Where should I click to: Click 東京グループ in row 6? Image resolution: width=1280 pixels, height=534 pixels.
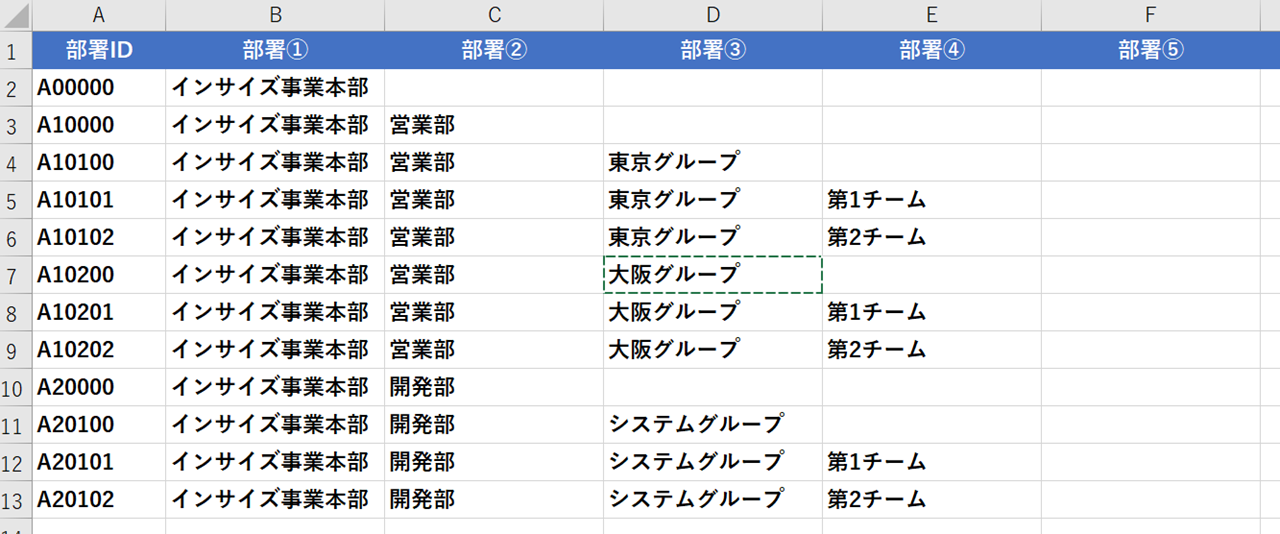713,237
